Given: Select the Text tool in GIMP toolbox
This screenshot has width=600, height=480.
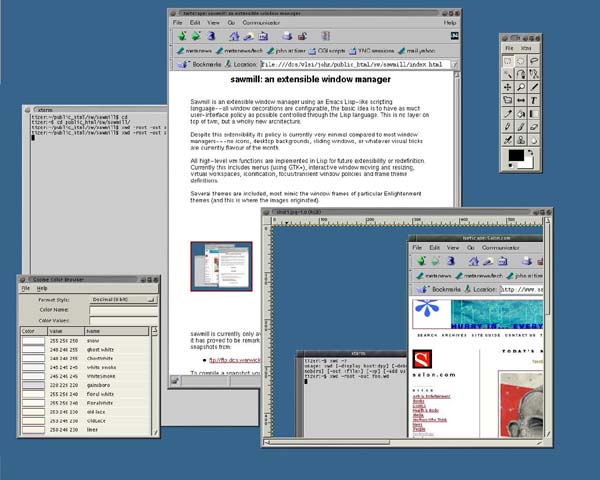Looking at the screenshot, I should (534, 100).
